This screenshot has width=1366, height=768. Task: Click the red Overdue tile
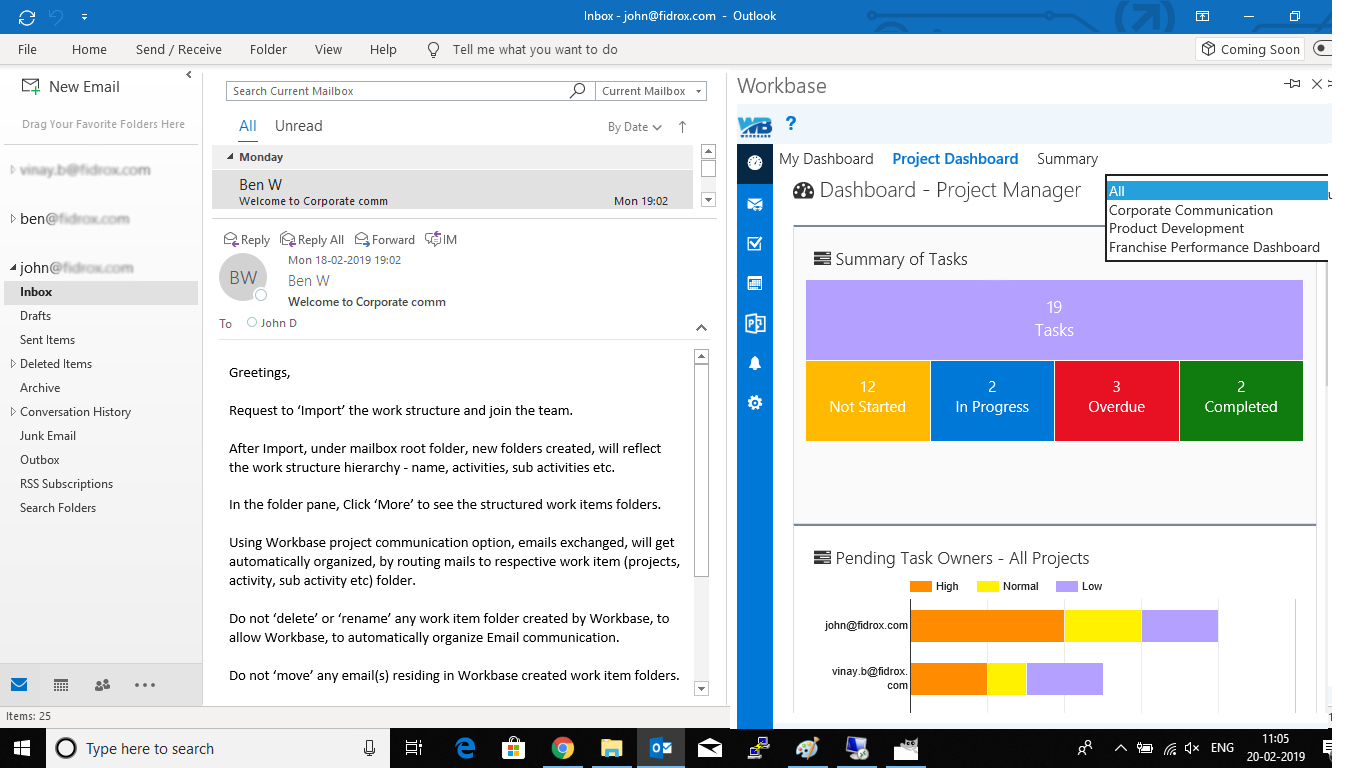tap(1116, 400)
